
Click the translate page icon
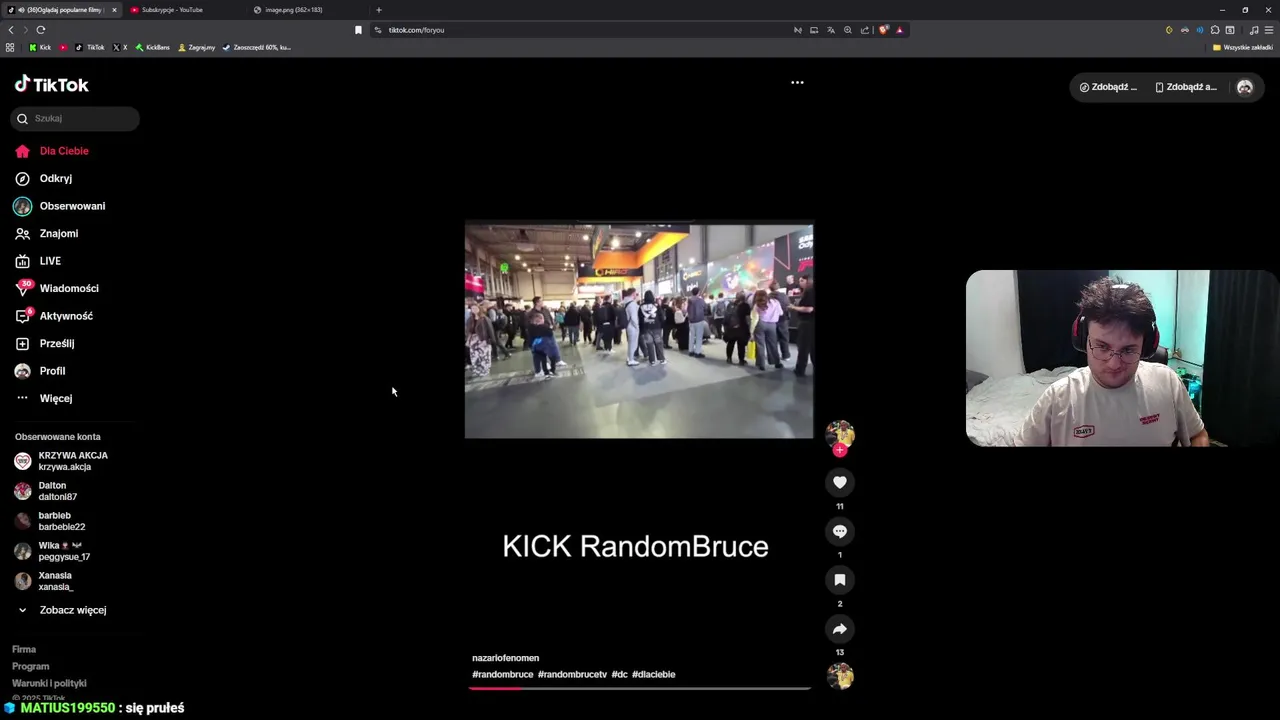tap(831, 30)
